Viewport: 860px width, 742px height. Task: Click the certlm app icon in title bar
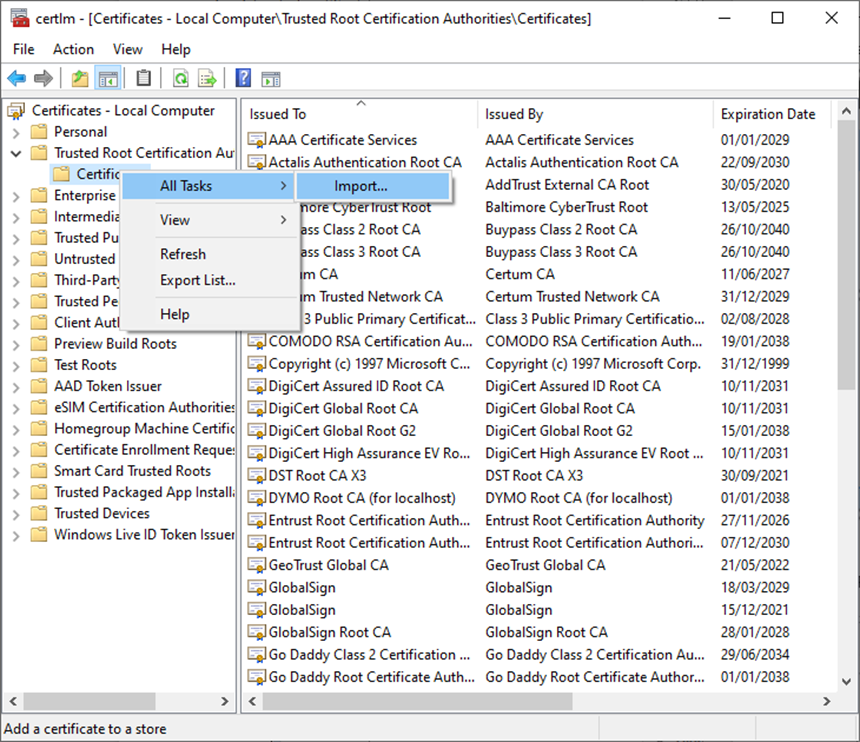point(20,19)
